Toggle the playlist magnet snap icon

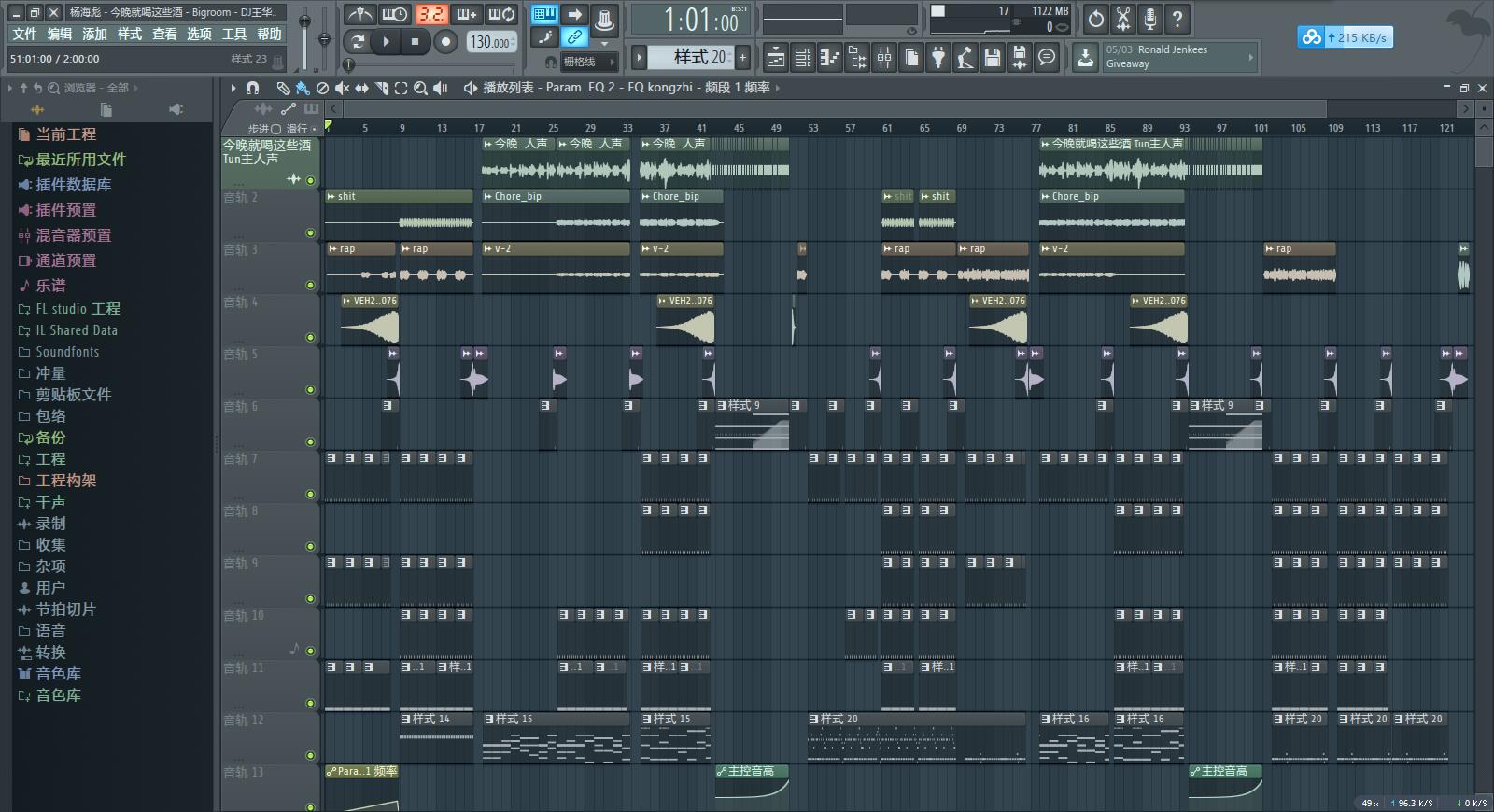tap(252, 88)
